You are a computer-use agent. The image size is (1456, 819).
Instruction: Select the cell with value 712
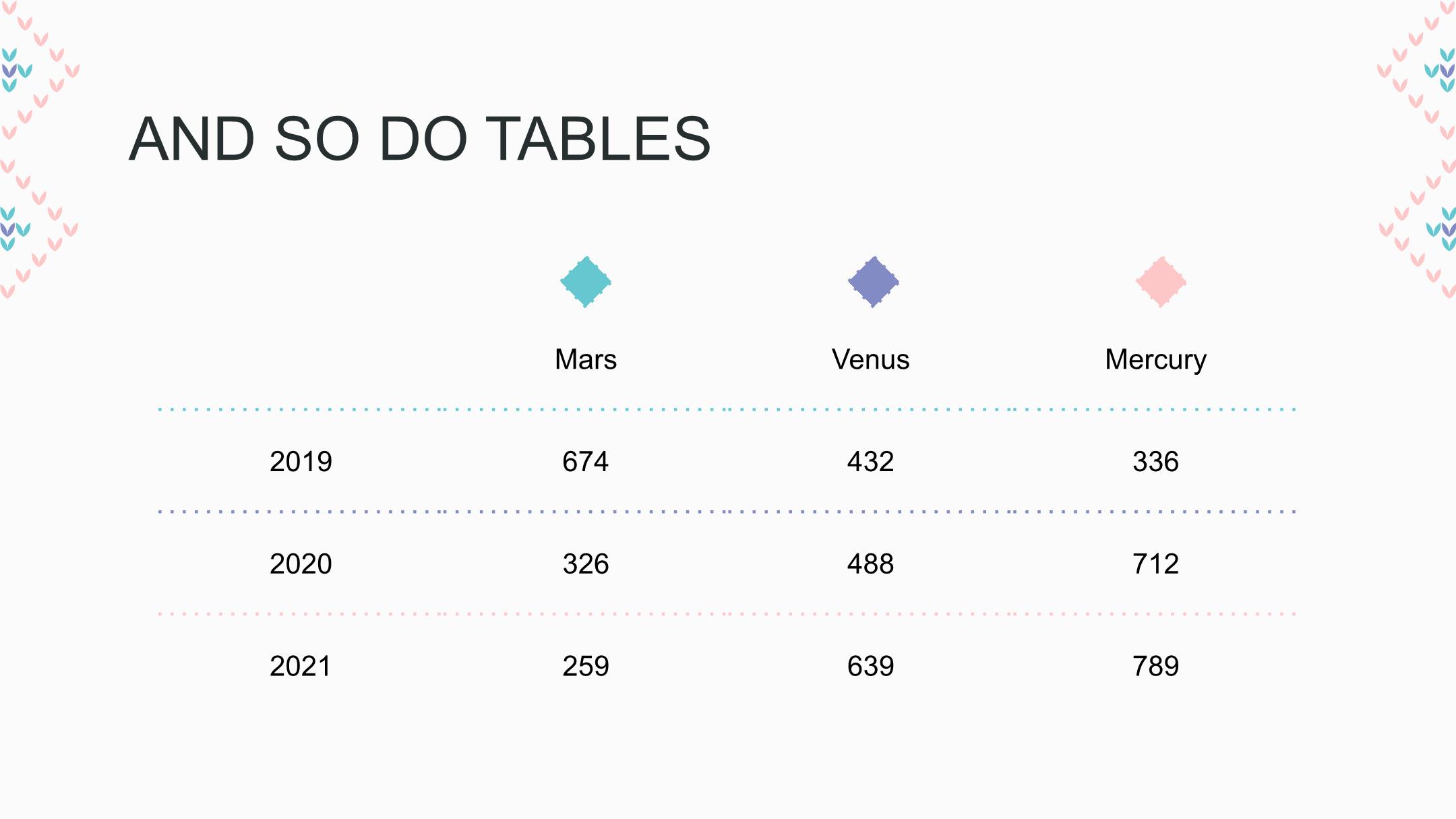1155,564
